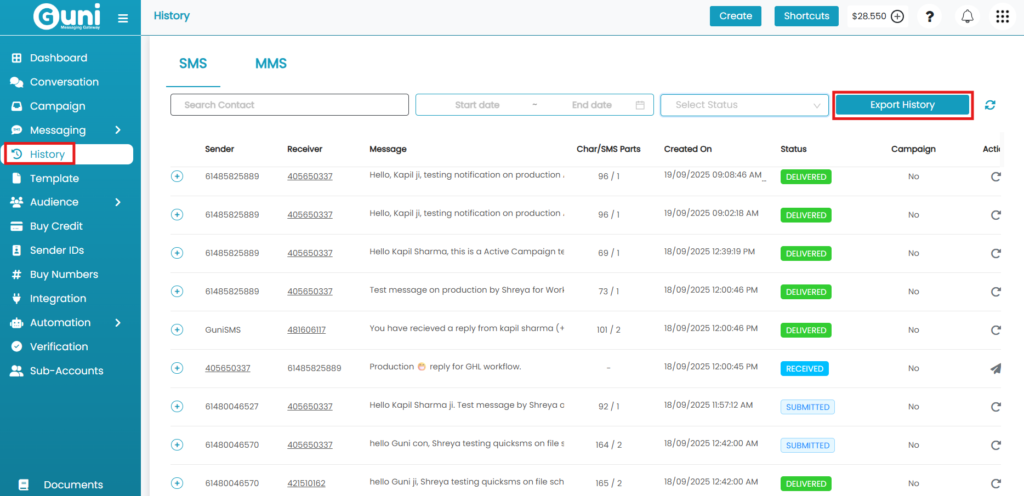Image resolution: width=1024 pixels, height=496 pixels.
Task: Click the Export History button
Action: pos(902,105)
